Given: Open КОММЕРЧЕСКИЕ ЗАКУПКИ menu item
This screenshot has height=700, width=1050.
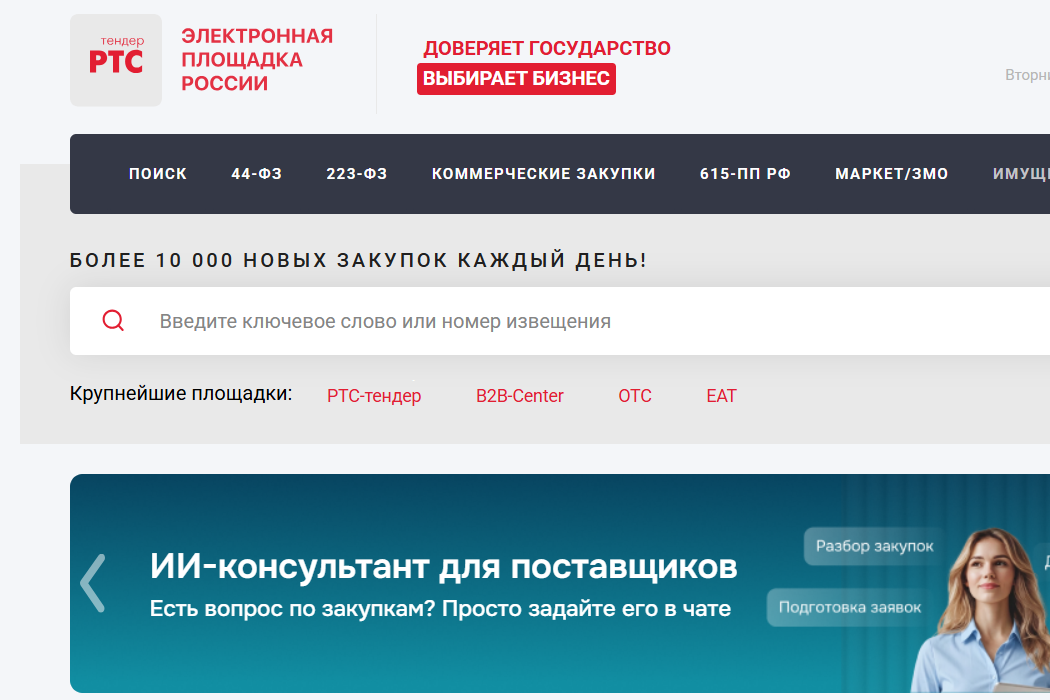Looking at the screenshot, I should pos(544,174).
